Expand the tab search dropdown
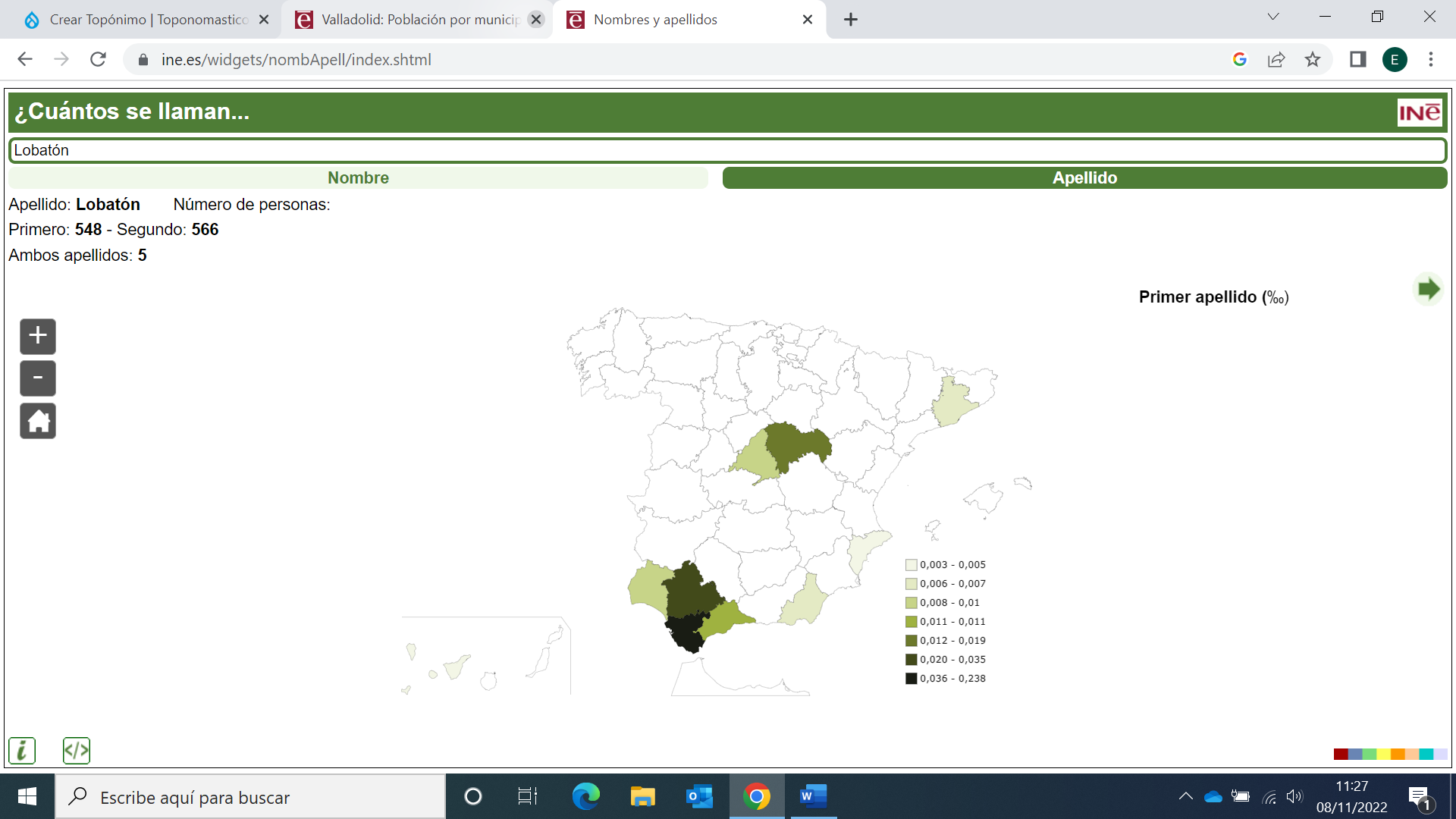1456x819 pixels. pyautogui.click(x=1273, y=17)
